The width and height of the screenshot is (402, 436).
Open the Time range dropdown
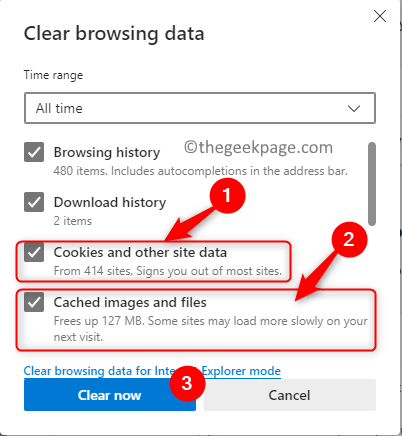point(200,108)
